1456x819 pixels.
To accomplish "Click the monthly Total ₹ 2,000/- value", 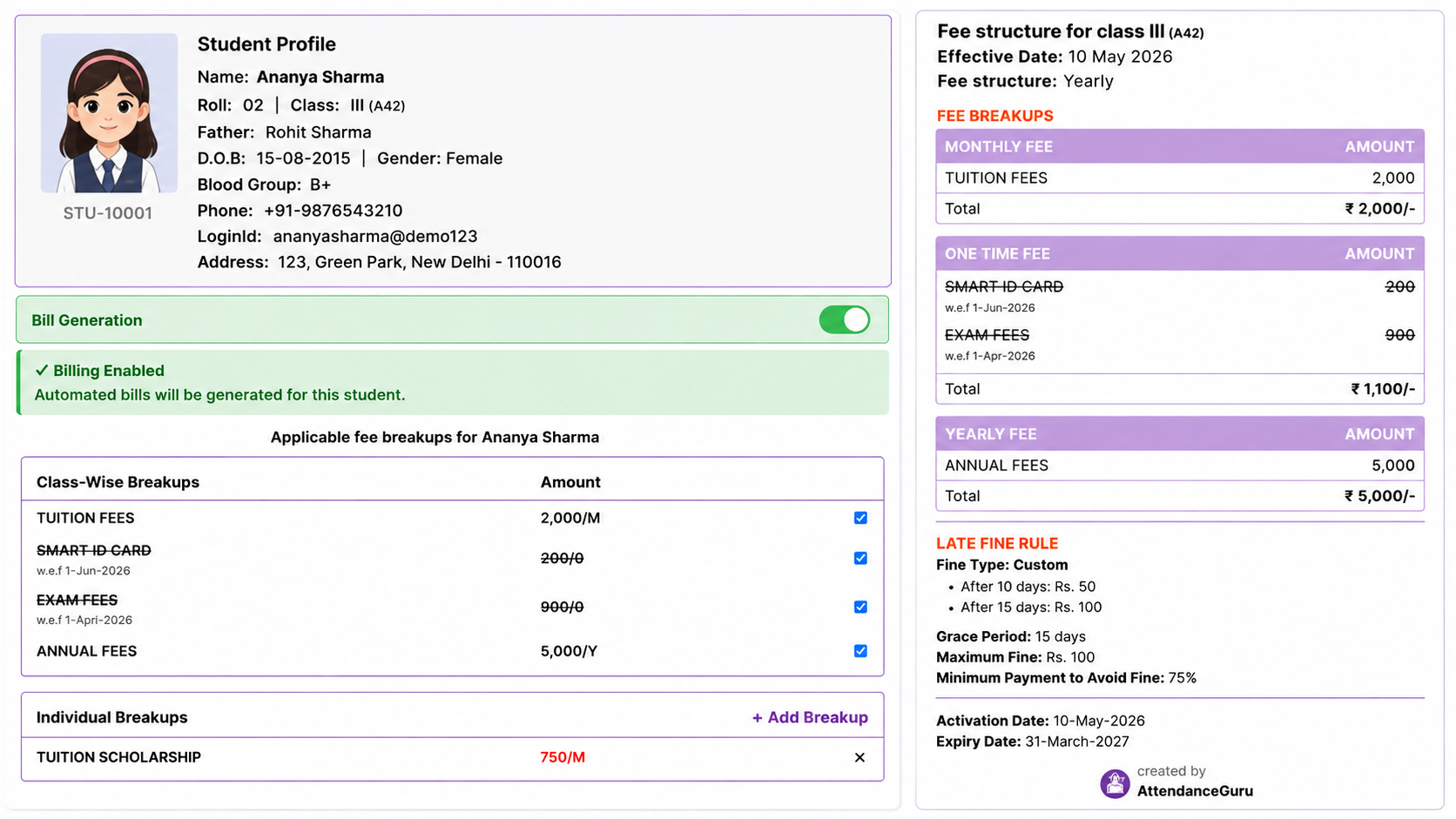I will tap(1379, 209).
